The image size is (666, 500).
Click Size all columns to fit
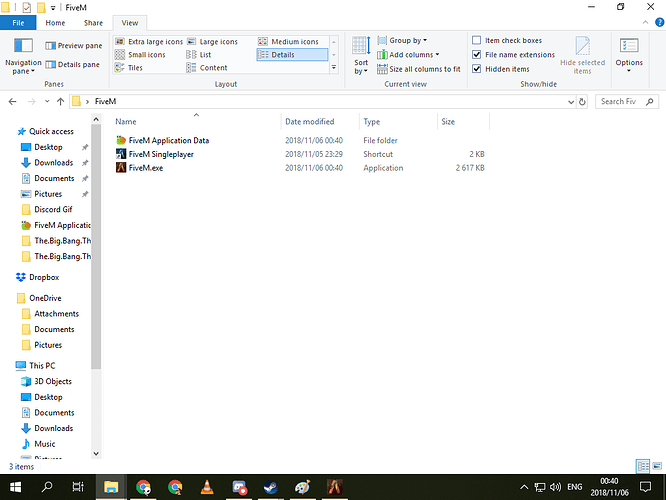pos(419,69)
